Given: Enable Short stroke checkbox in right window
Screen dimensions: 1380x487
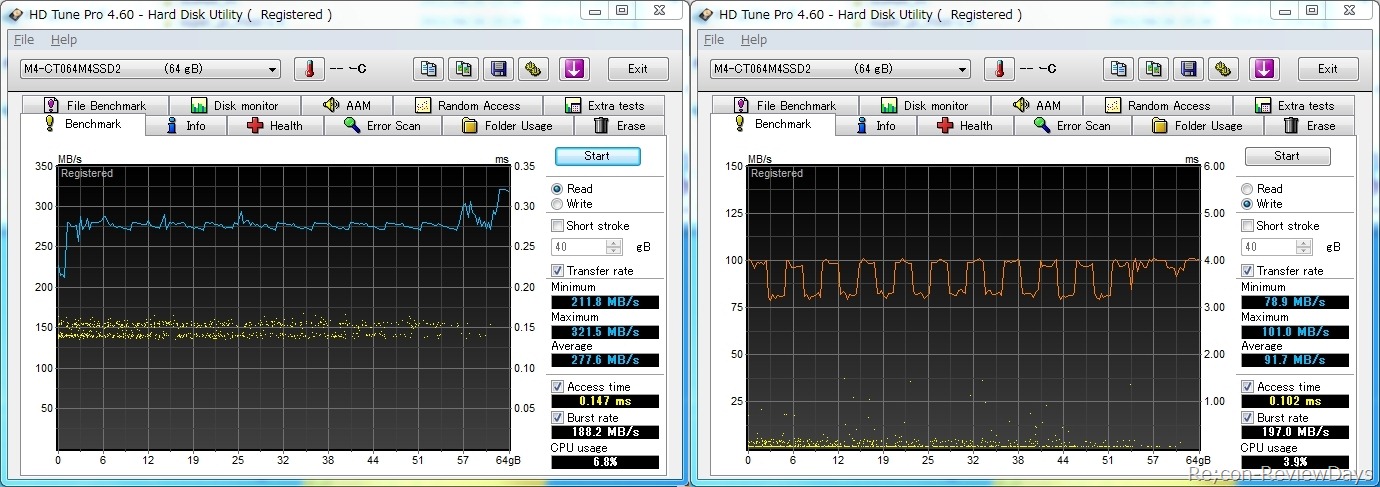Looking at the screenshot, I should tap(1248, 226).
